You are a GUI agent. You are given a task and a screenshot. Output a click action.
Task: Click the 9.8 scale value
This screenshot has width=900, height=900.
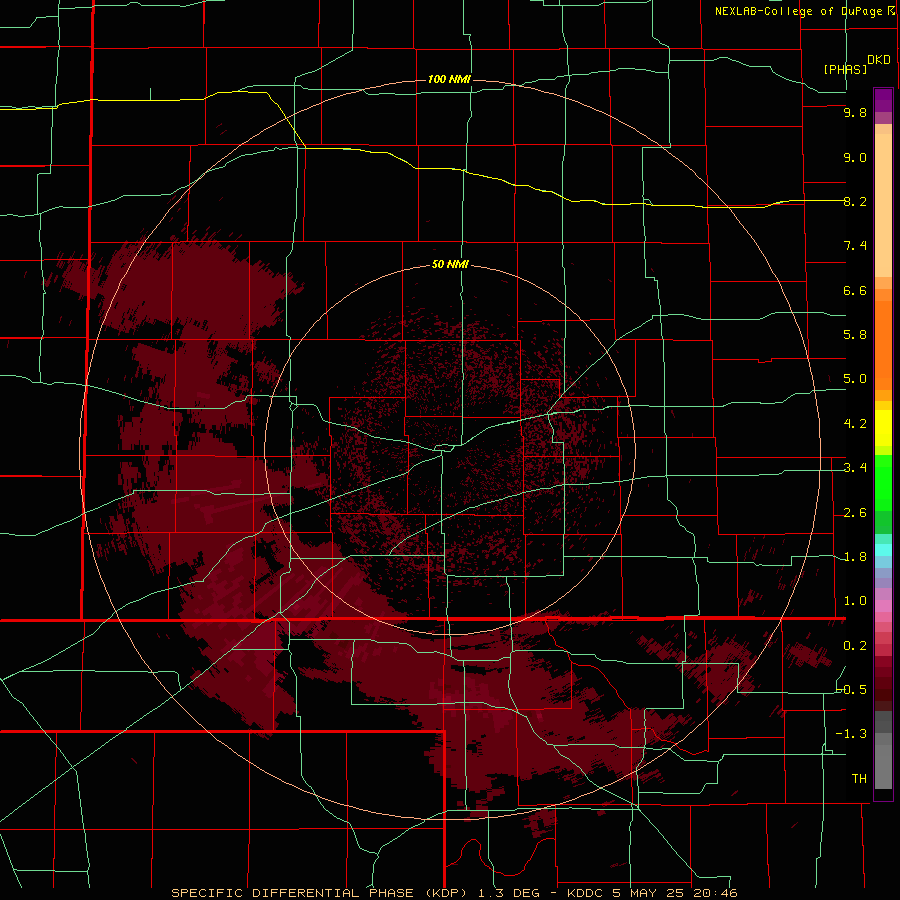tap(855, 112)
